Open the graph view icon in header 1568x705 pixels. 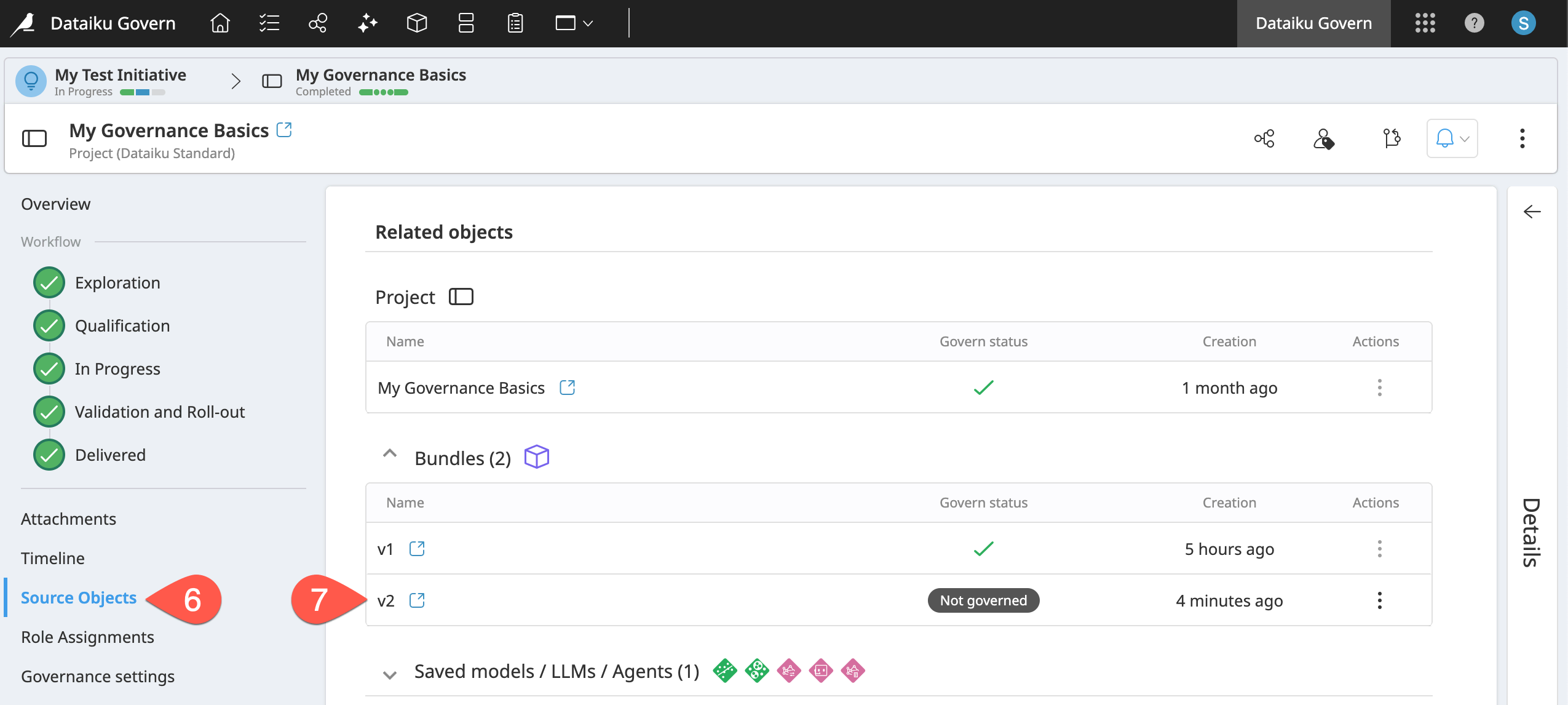pyautogui.click(x=1264, y=138)
